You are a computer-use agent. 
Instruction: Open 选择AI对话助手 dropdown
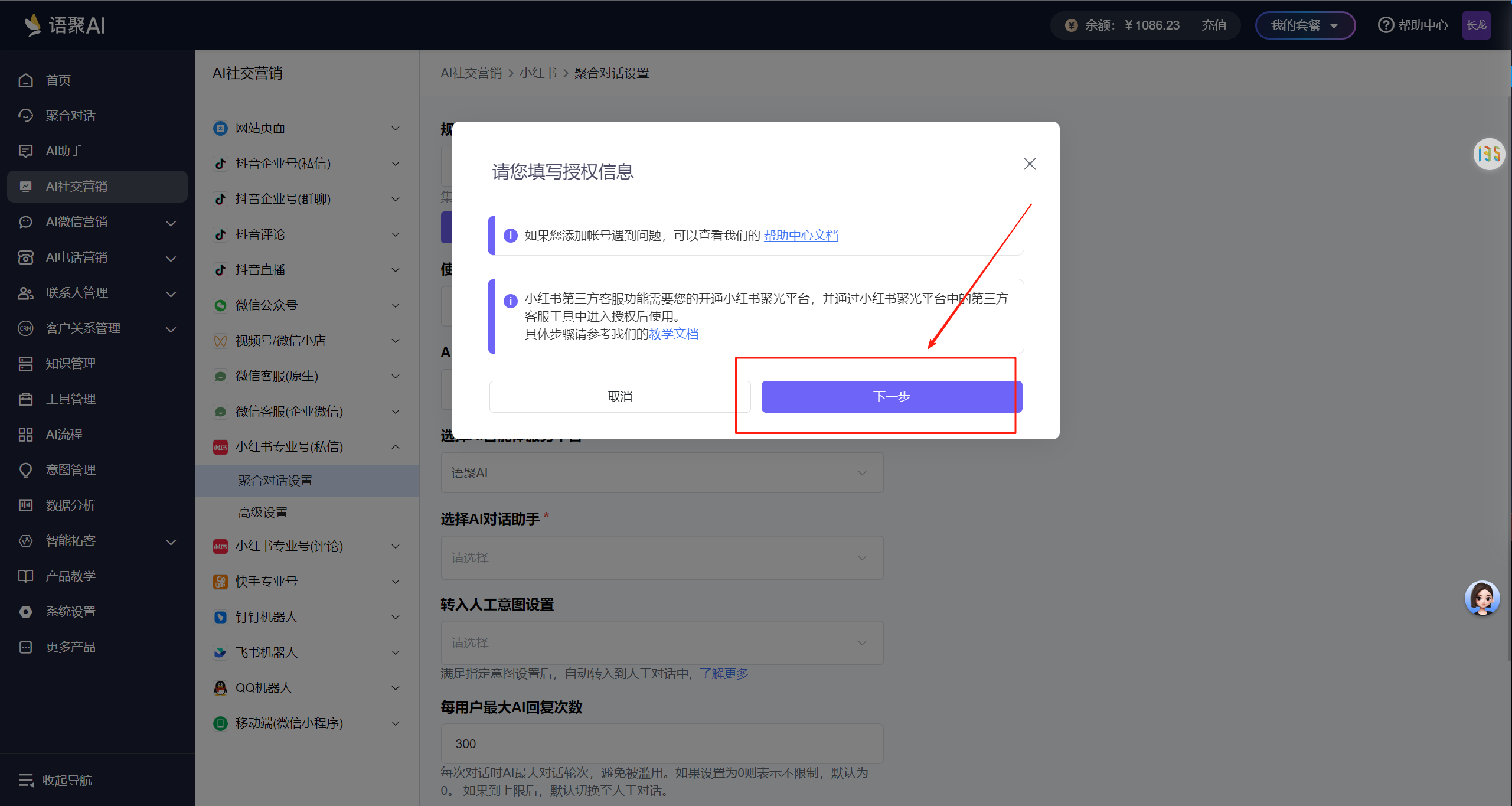[662, 558]
